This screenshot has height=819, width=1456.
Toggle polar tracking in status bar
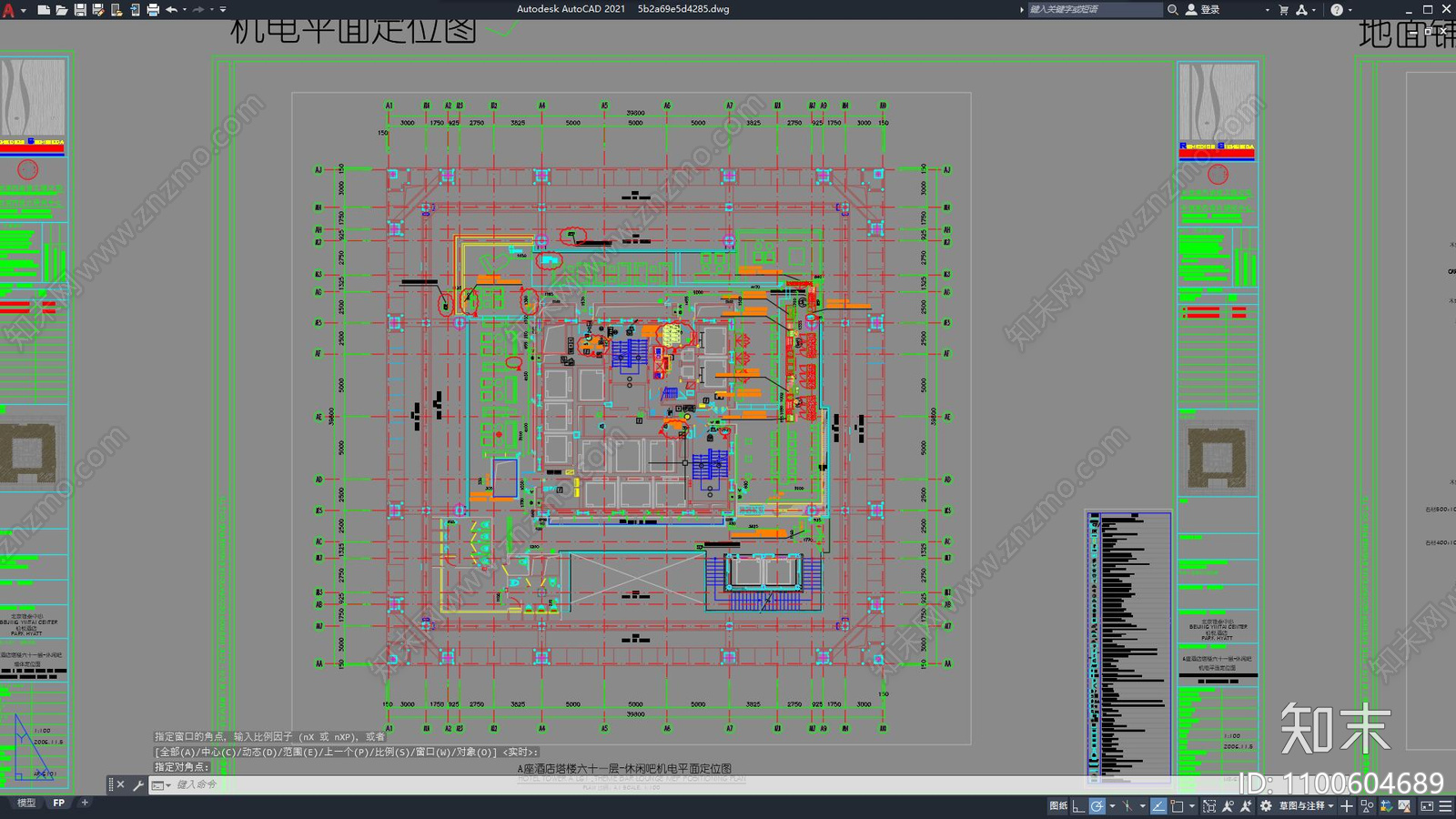pos(1097,805)
